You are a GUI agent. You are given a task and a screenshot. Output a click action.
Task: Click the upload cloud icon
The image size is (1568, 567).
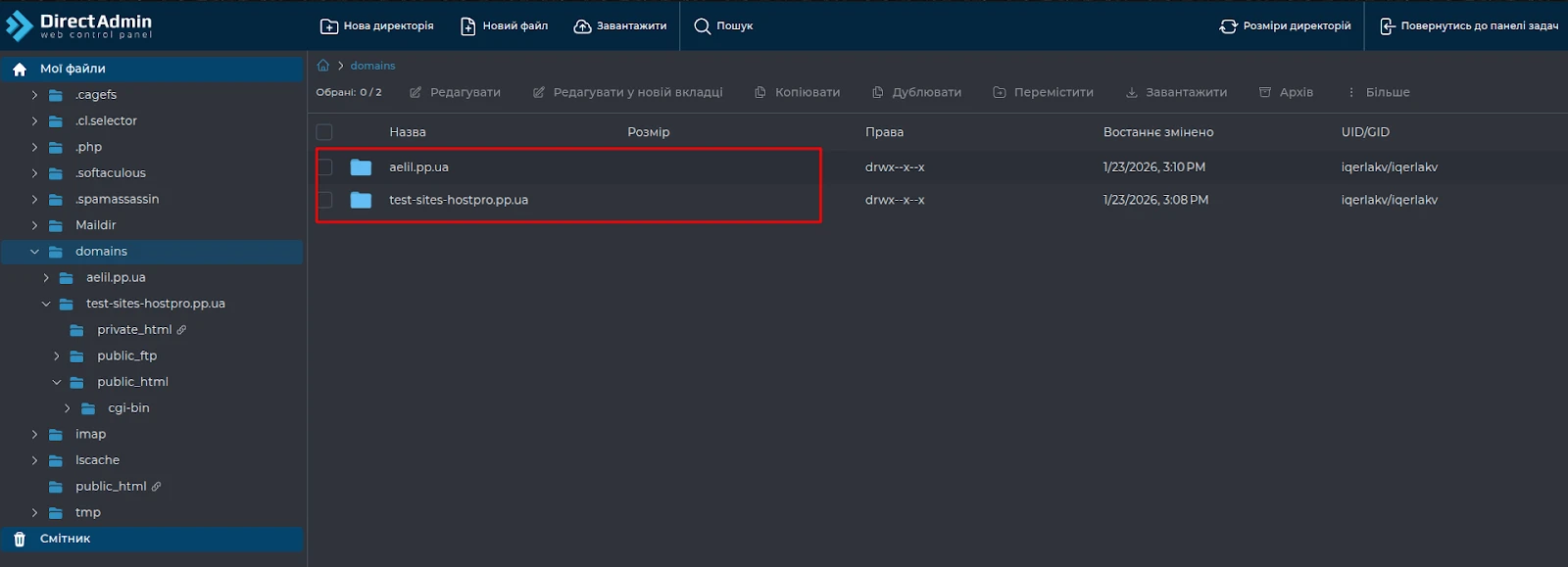pos(582,26)
